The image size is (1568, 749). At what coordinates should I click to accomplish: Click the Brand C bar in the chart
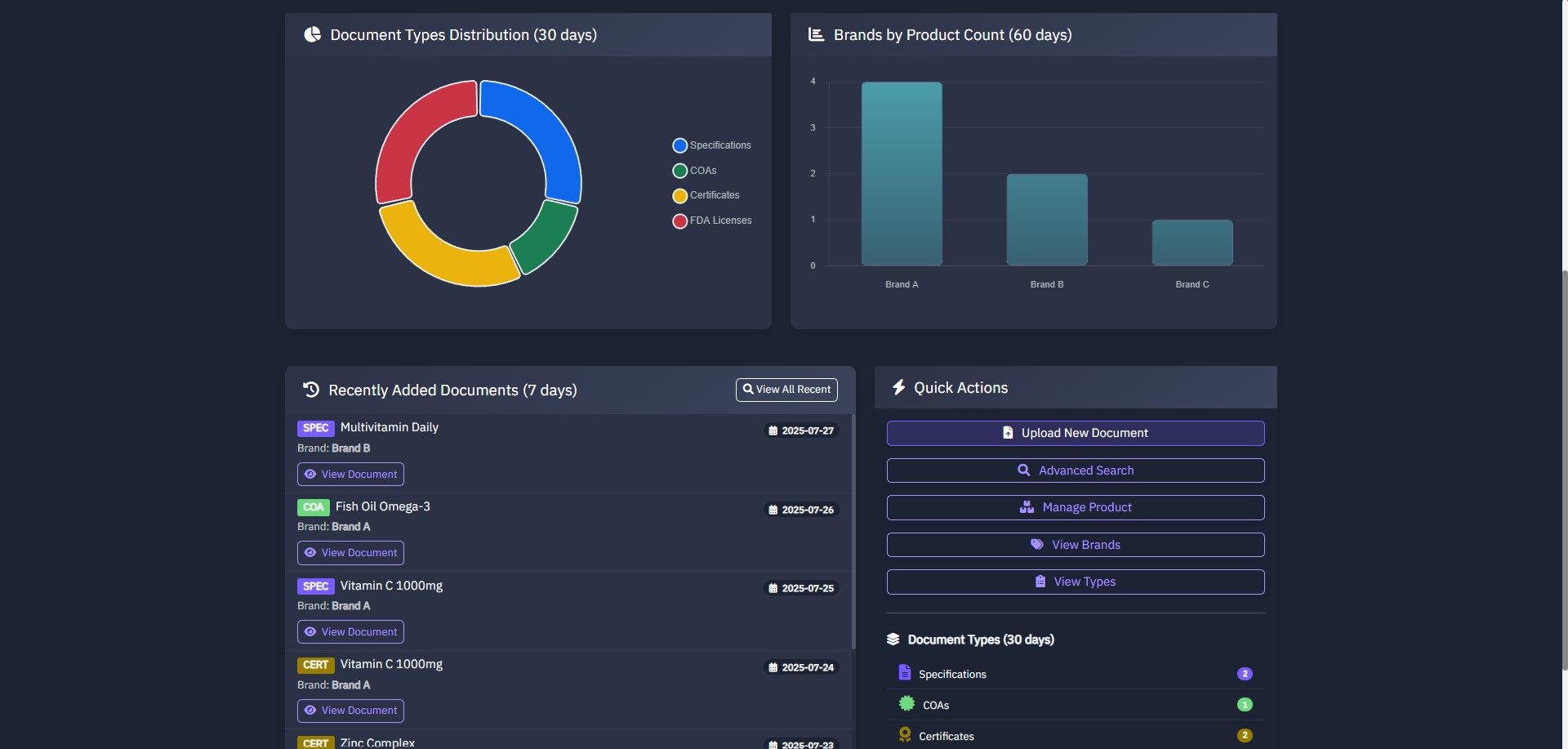click(1192, 243)
